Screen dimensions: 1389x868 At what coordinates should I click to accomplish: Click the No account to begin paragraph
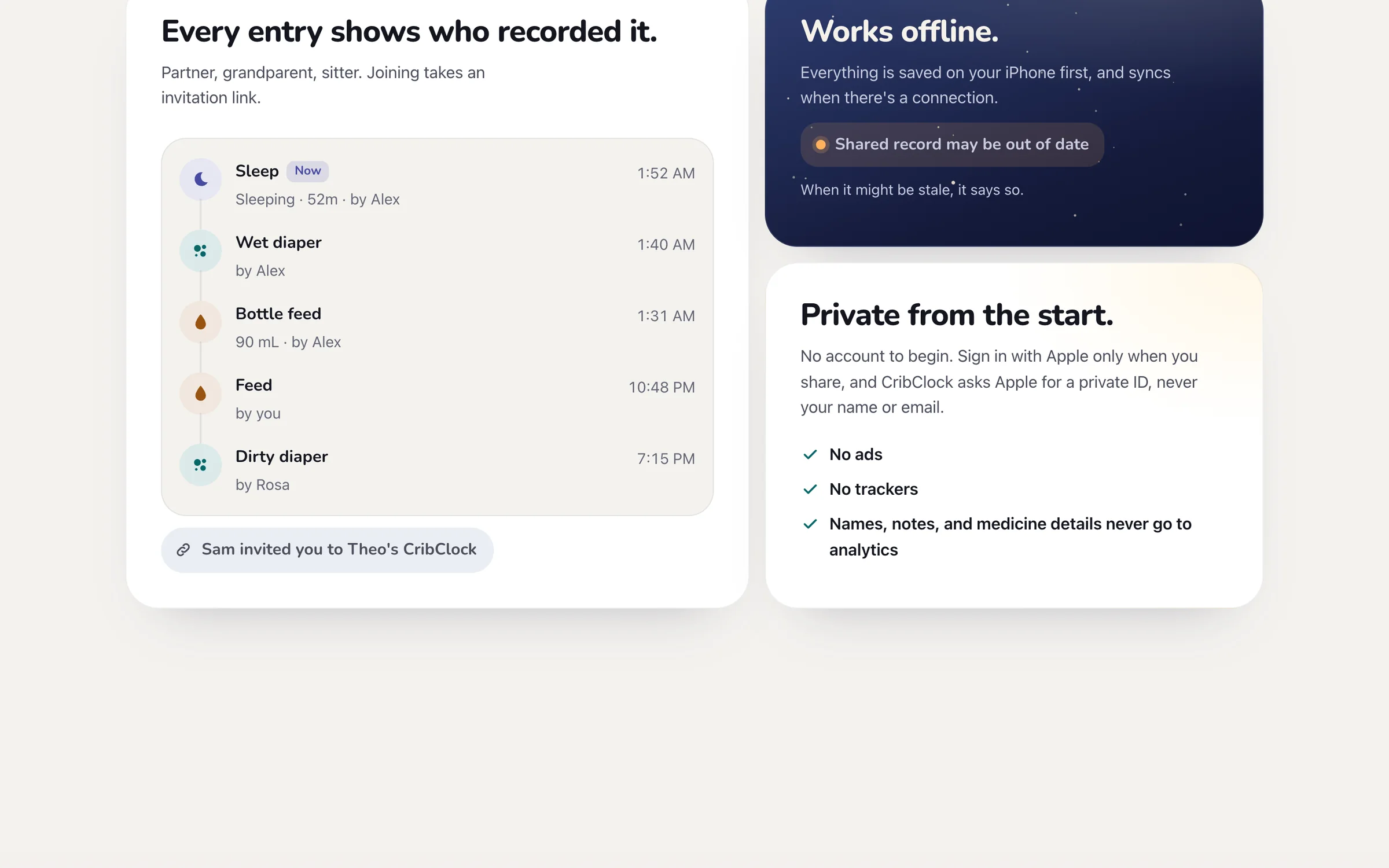point(999,382)
